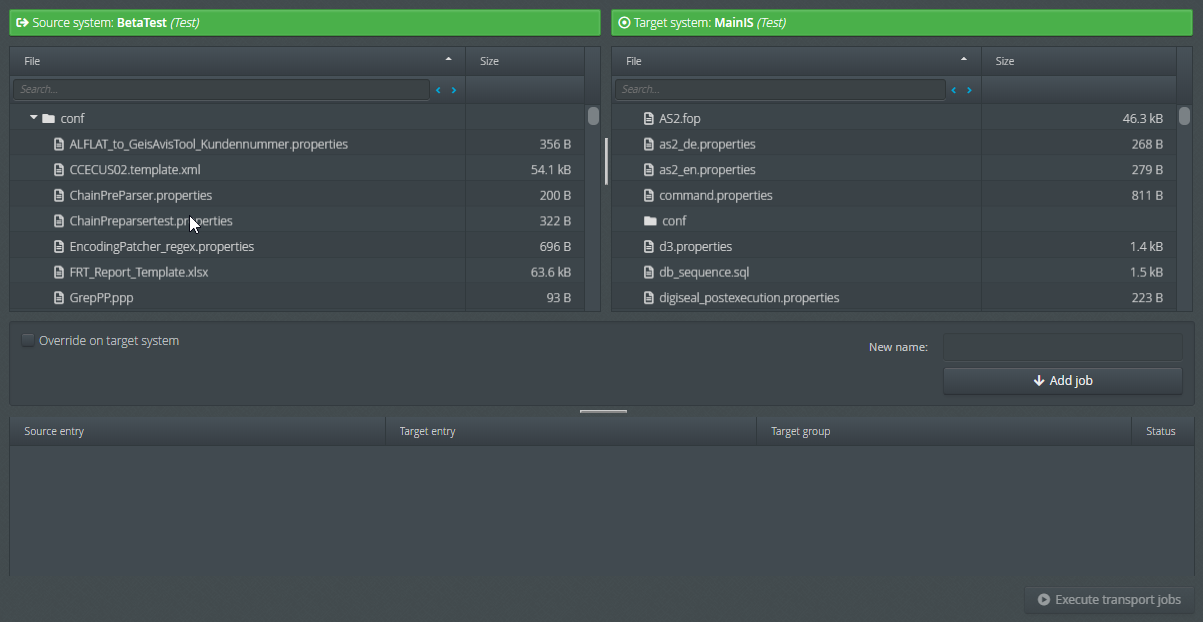
Task: Click the splitter handle above job table
Action: point(603,411)
